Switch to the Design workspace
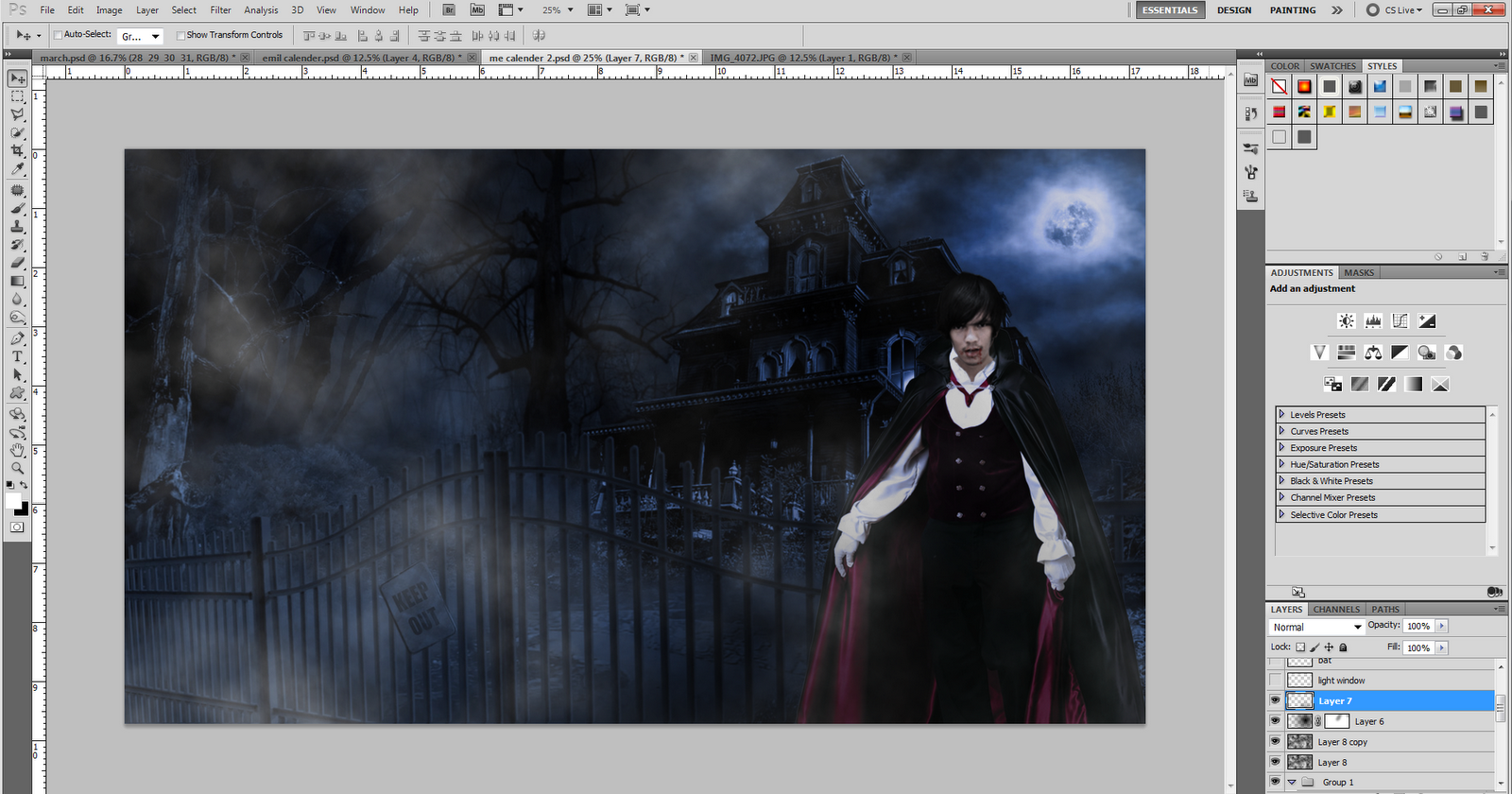This screenshot has width=1512, height=794. click(x=1234, y=9)
